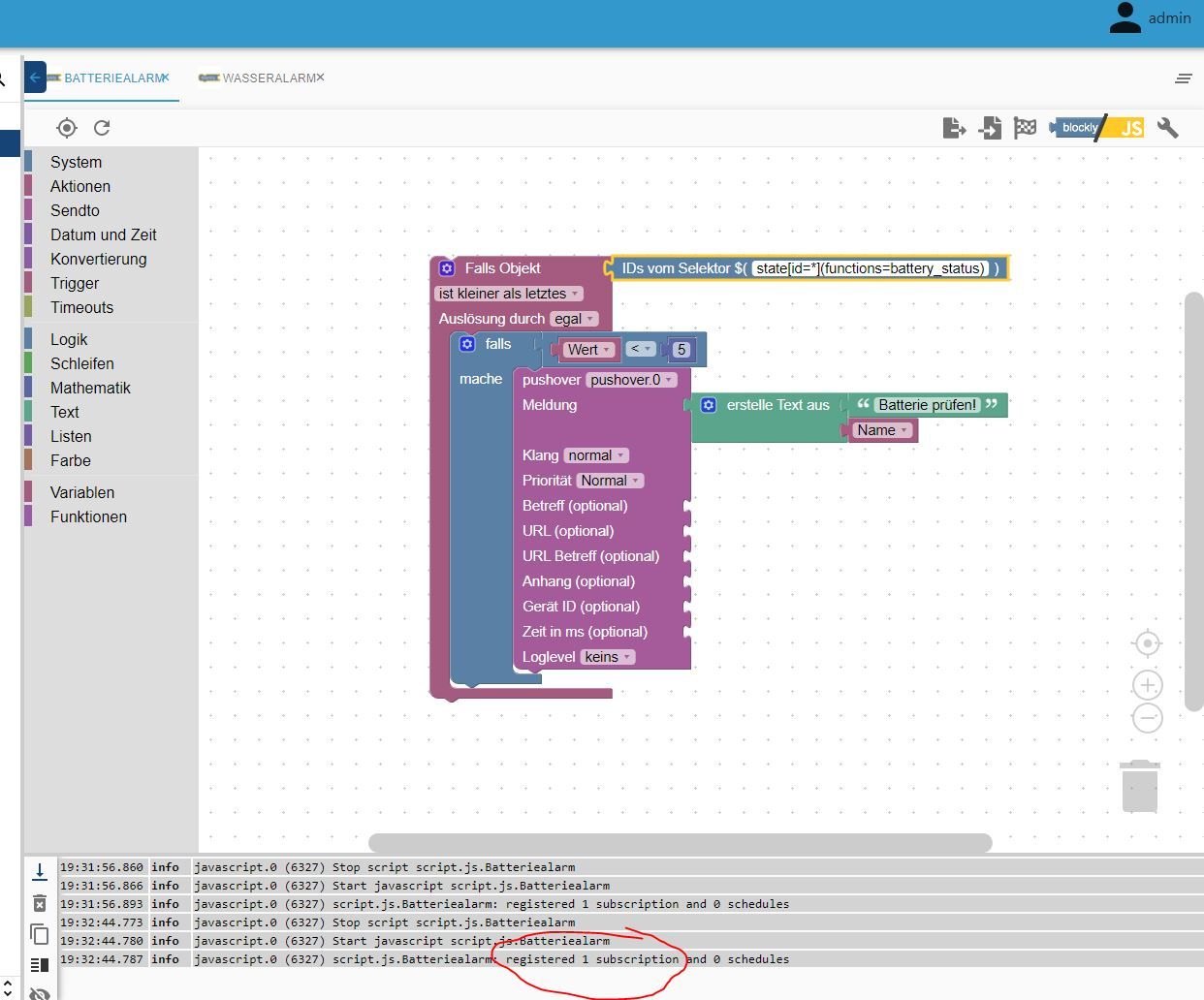The image size is (1204, 1000).
Task: Toggle the Blockly/JS editor switch
Action: (1096, 128)
